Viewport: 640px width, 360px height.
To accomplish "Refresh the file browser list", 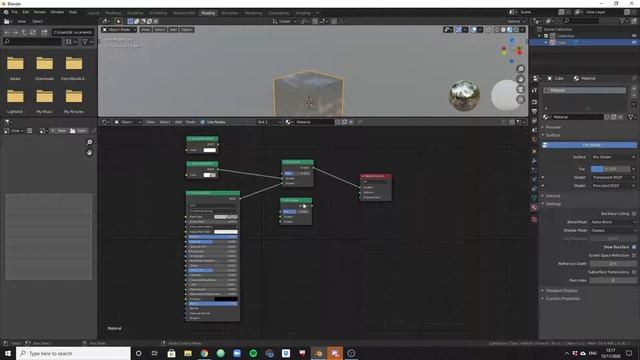I will point(33,32).
